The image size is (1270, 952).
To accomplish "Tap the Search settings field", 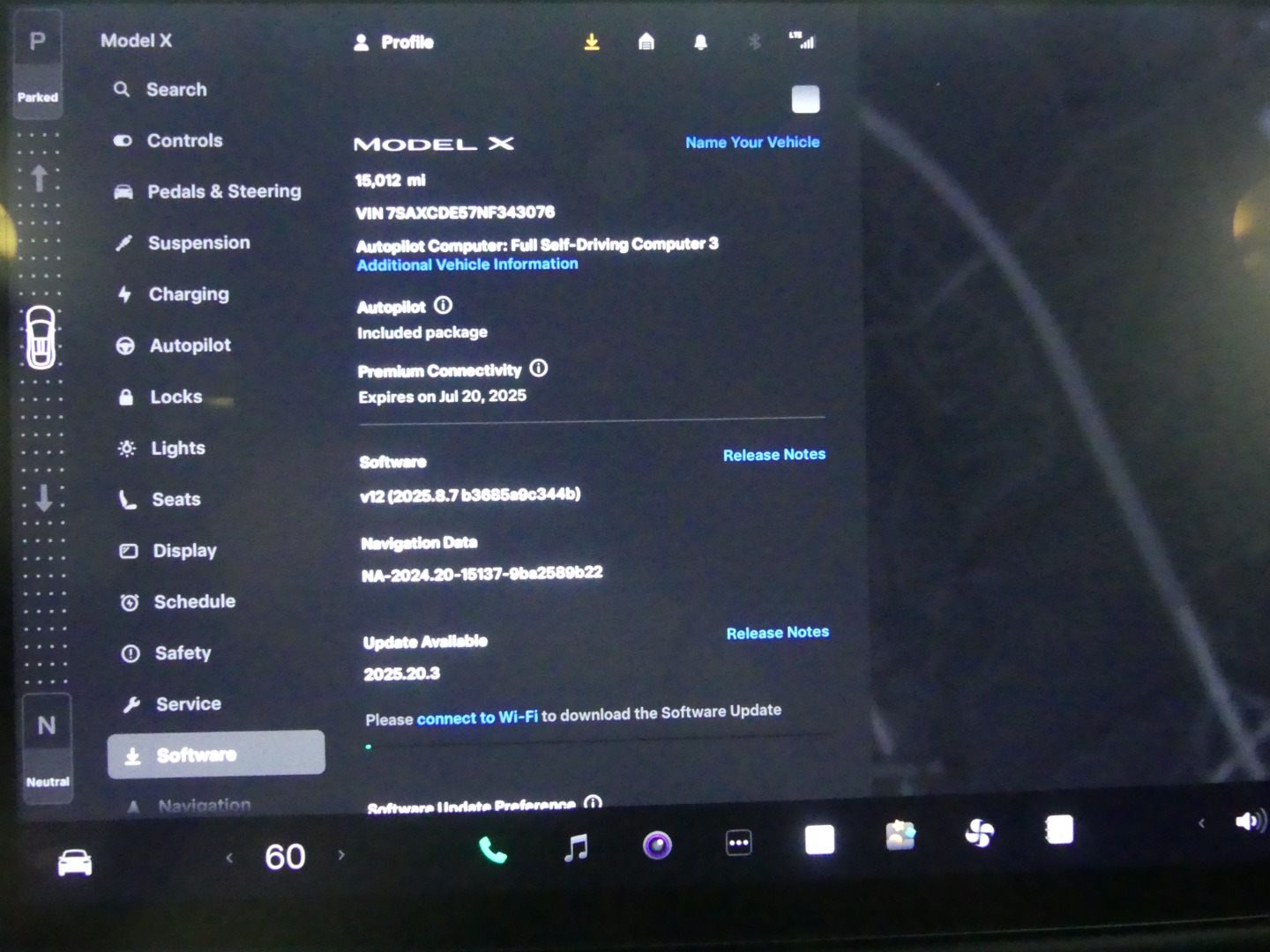I will click(176, 90).
